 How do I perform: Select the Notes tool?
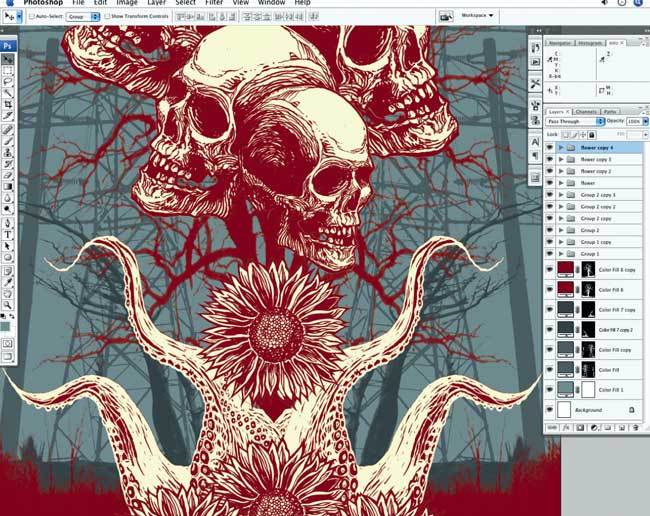[x=8, y=271]
